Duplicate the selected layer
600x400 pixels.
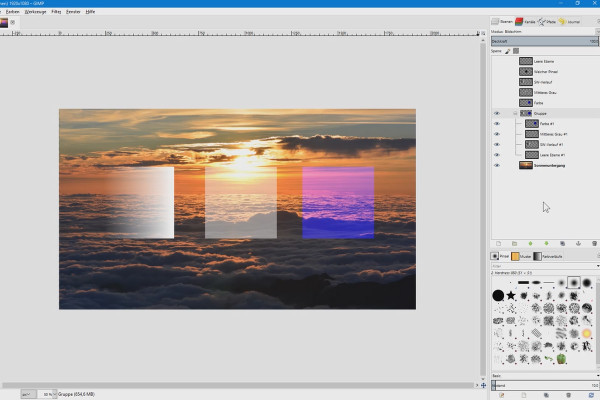tap(562, 243)
